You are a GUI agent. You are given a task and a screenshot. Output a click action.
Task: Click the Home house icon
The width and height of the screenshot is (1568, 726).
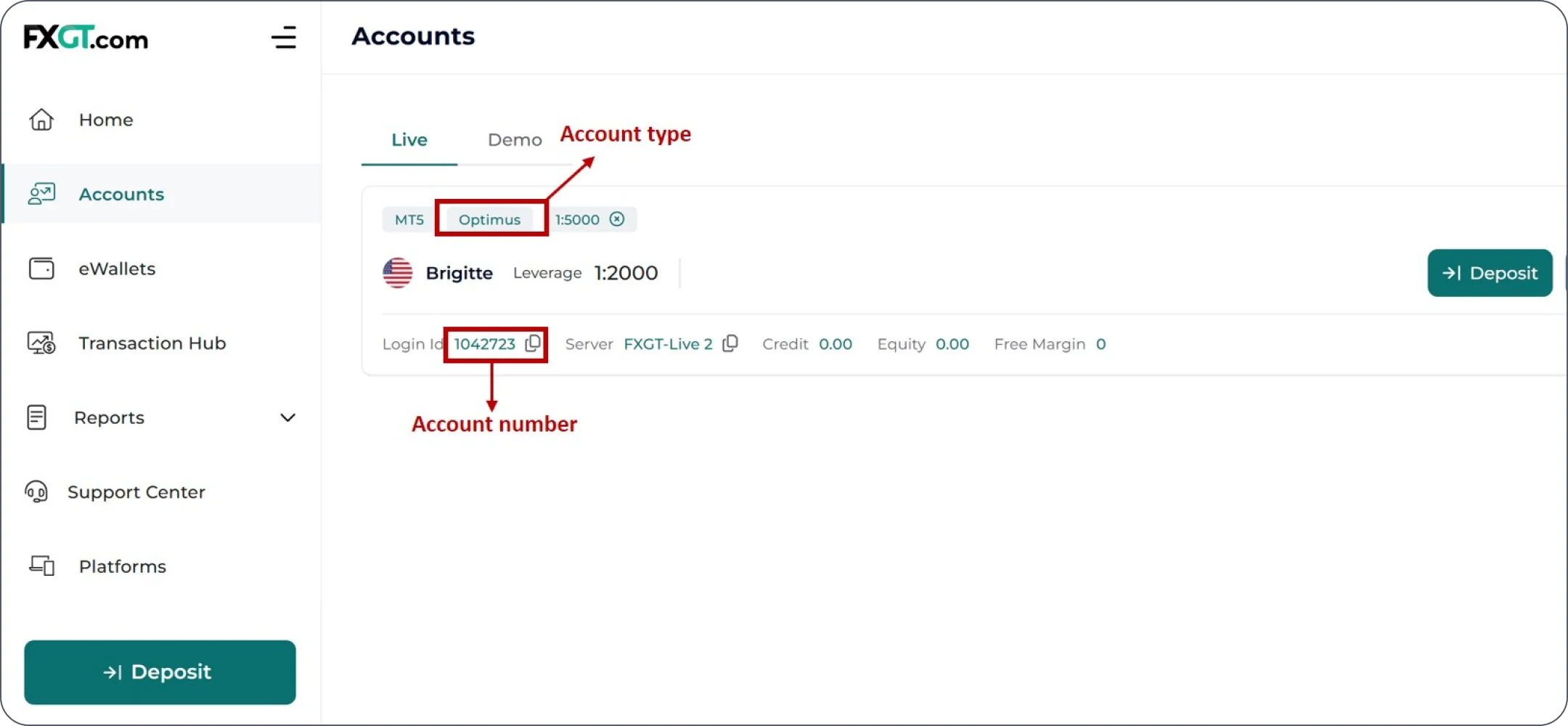pyautogui.click(x=41, y=120)
